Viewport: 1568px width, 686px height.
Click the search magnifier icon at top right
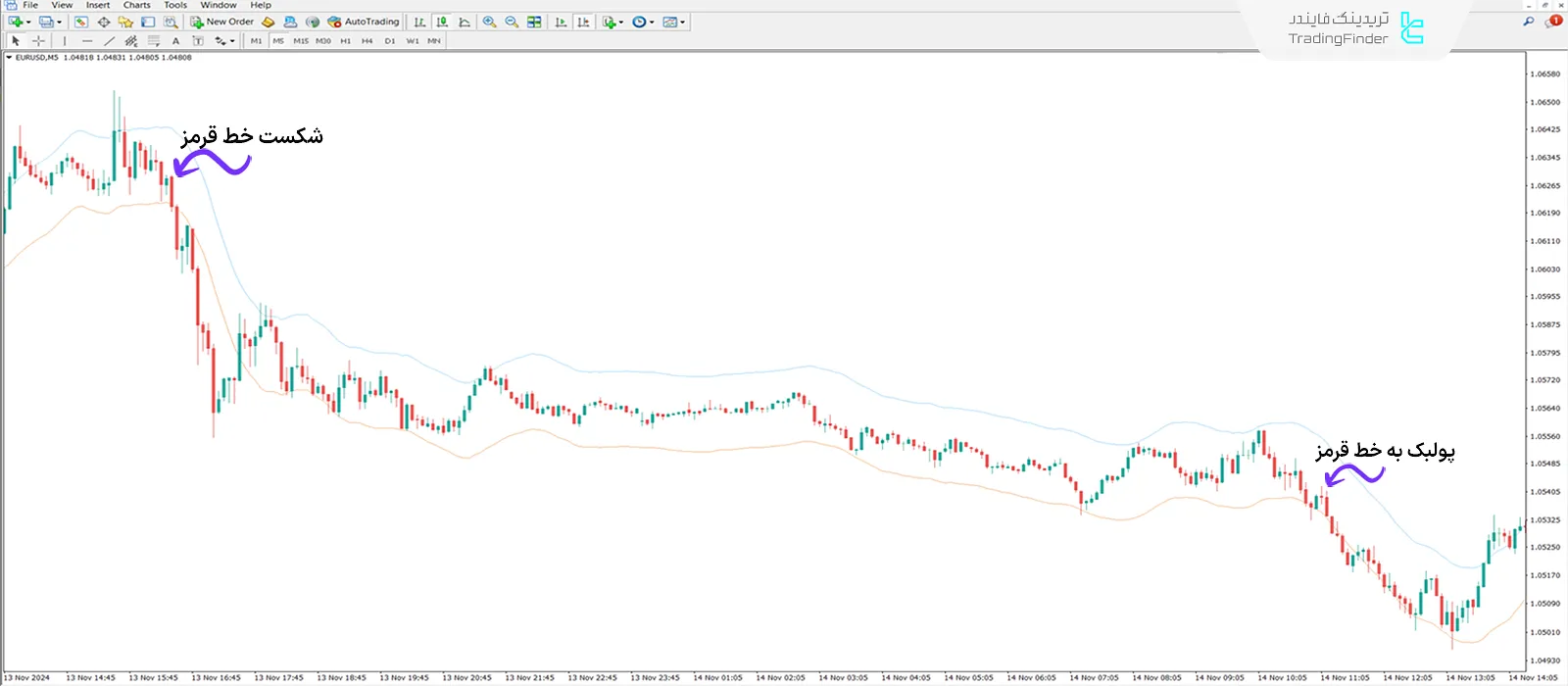click(1529, 21)
